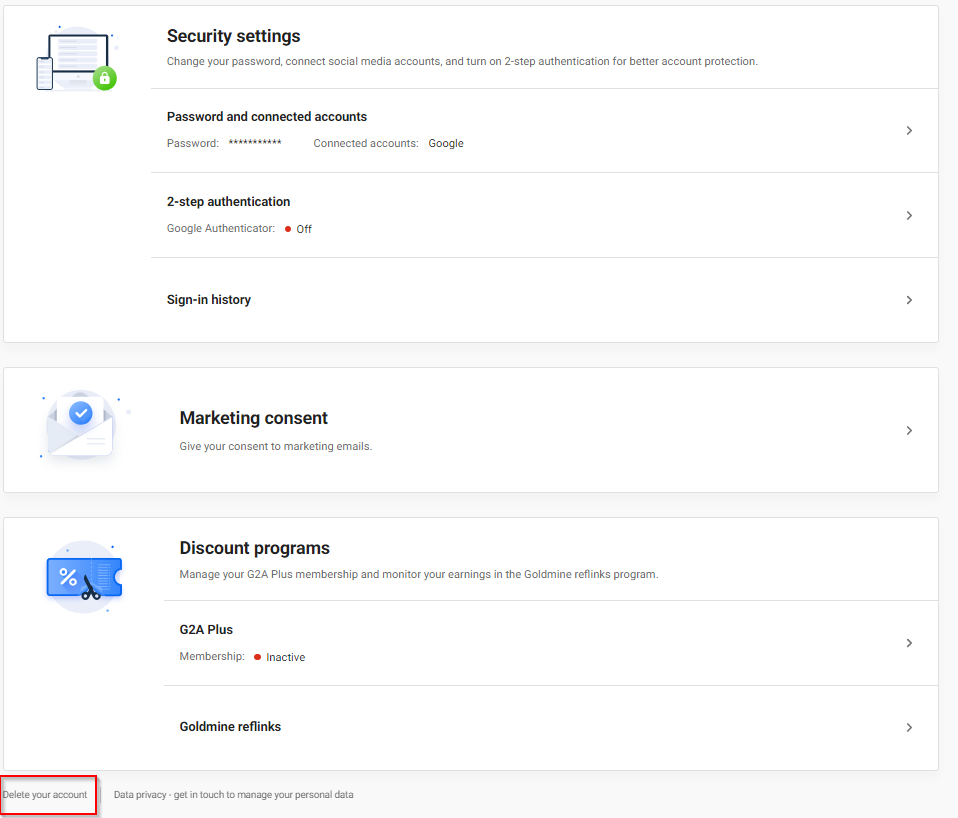Click the Google connected account text

tap(446, 144)
